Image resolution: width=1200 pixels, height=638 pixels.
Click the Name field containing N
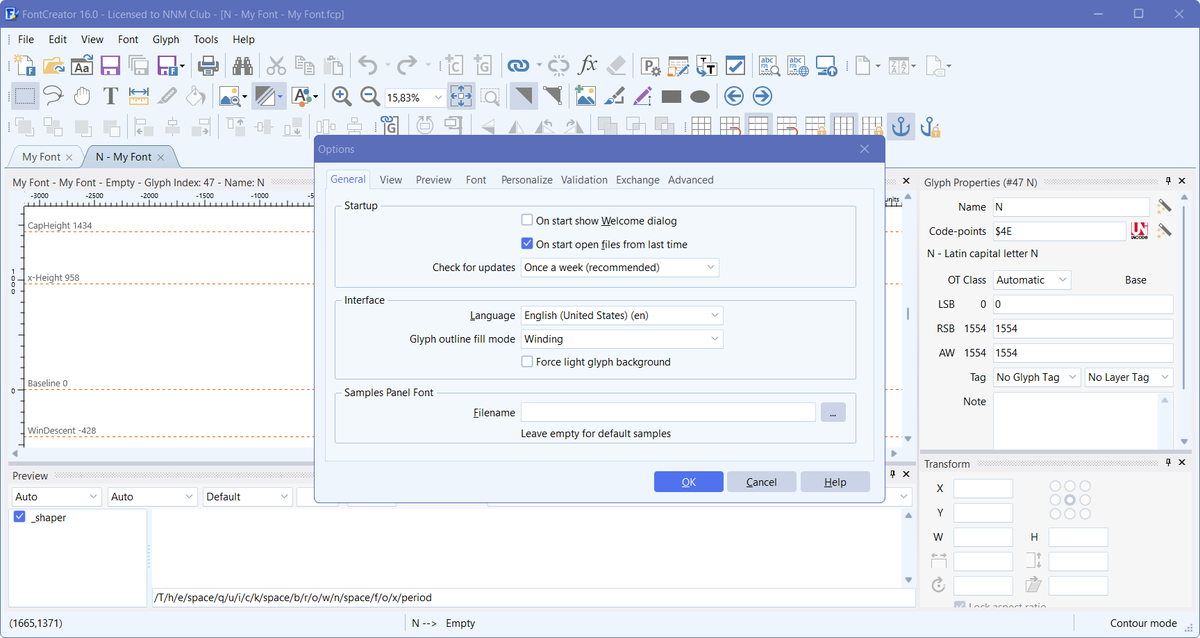[1071, 207]
